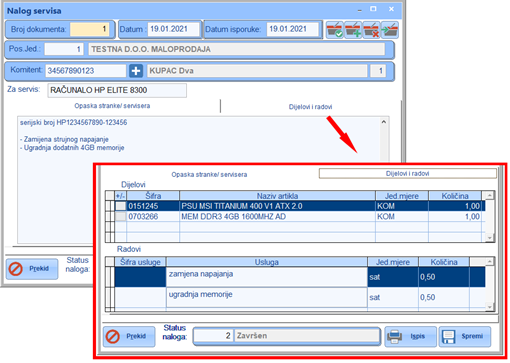Select service ugradnja memorije
Viewport: 510px width, 363px height.
coord(267,297)
